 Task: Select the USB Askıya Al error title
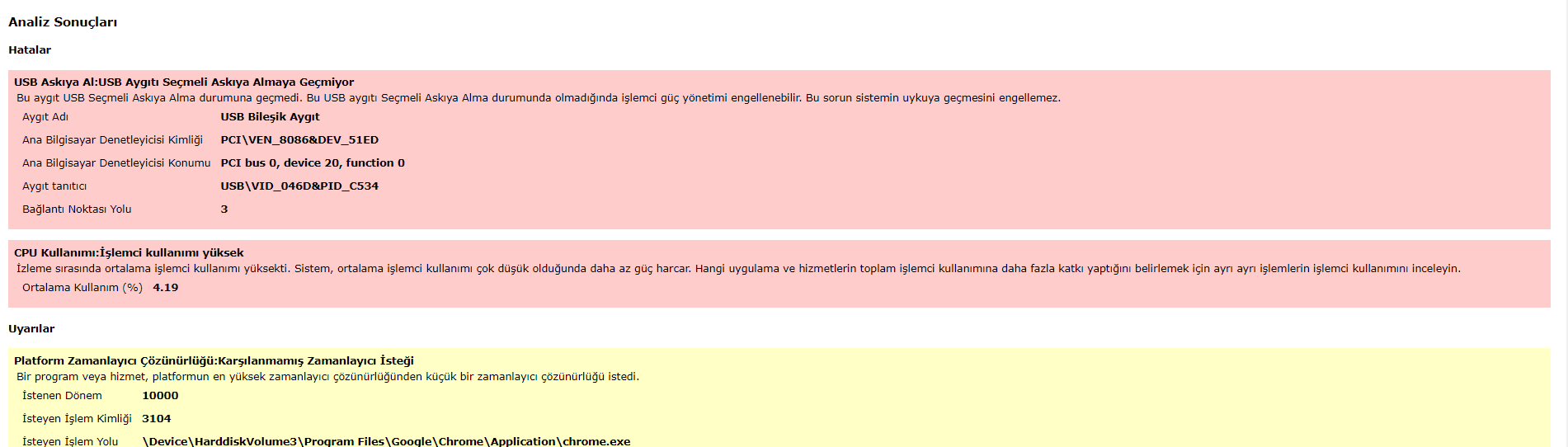tap(184, 82)
